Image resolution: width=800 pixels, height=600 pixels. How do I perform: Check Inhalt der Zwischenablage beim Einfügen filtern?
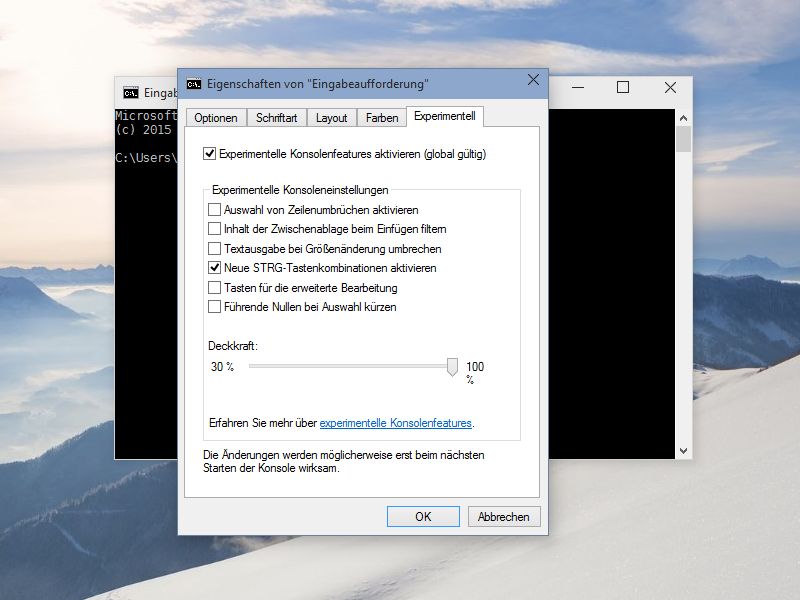click(x=214, y=229)
